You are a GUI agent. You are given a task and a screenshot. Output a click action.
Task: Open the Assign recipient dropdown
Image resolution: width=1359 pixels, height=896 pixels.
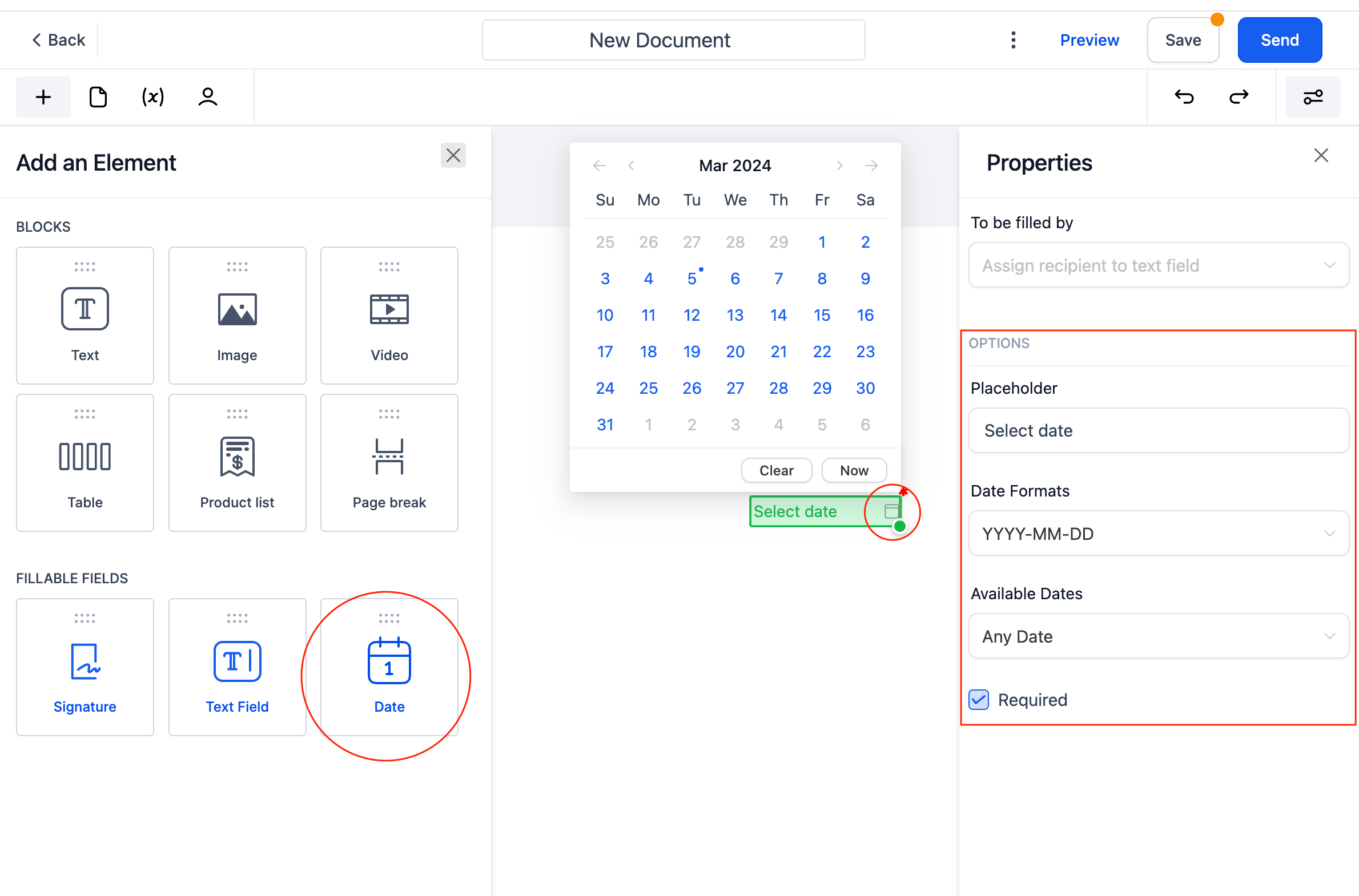pyautogui.click(x=1159, y=265)
